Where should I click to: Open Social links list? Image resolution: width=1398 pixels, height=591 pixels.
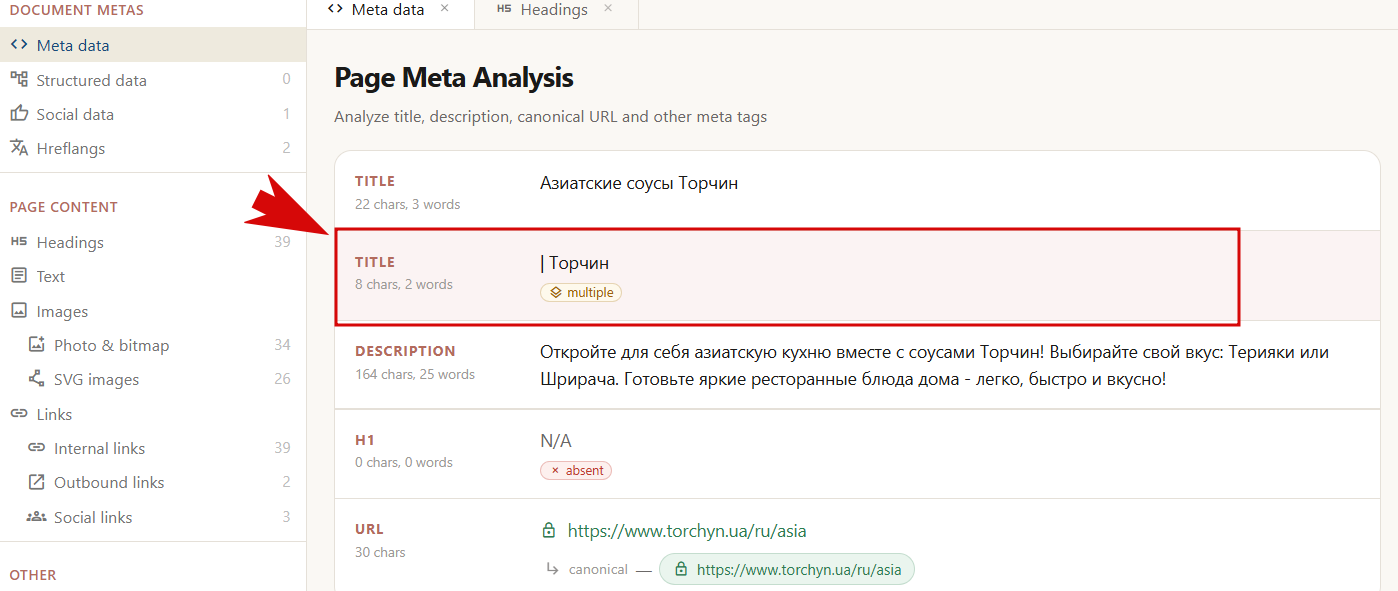pos(153,517)
